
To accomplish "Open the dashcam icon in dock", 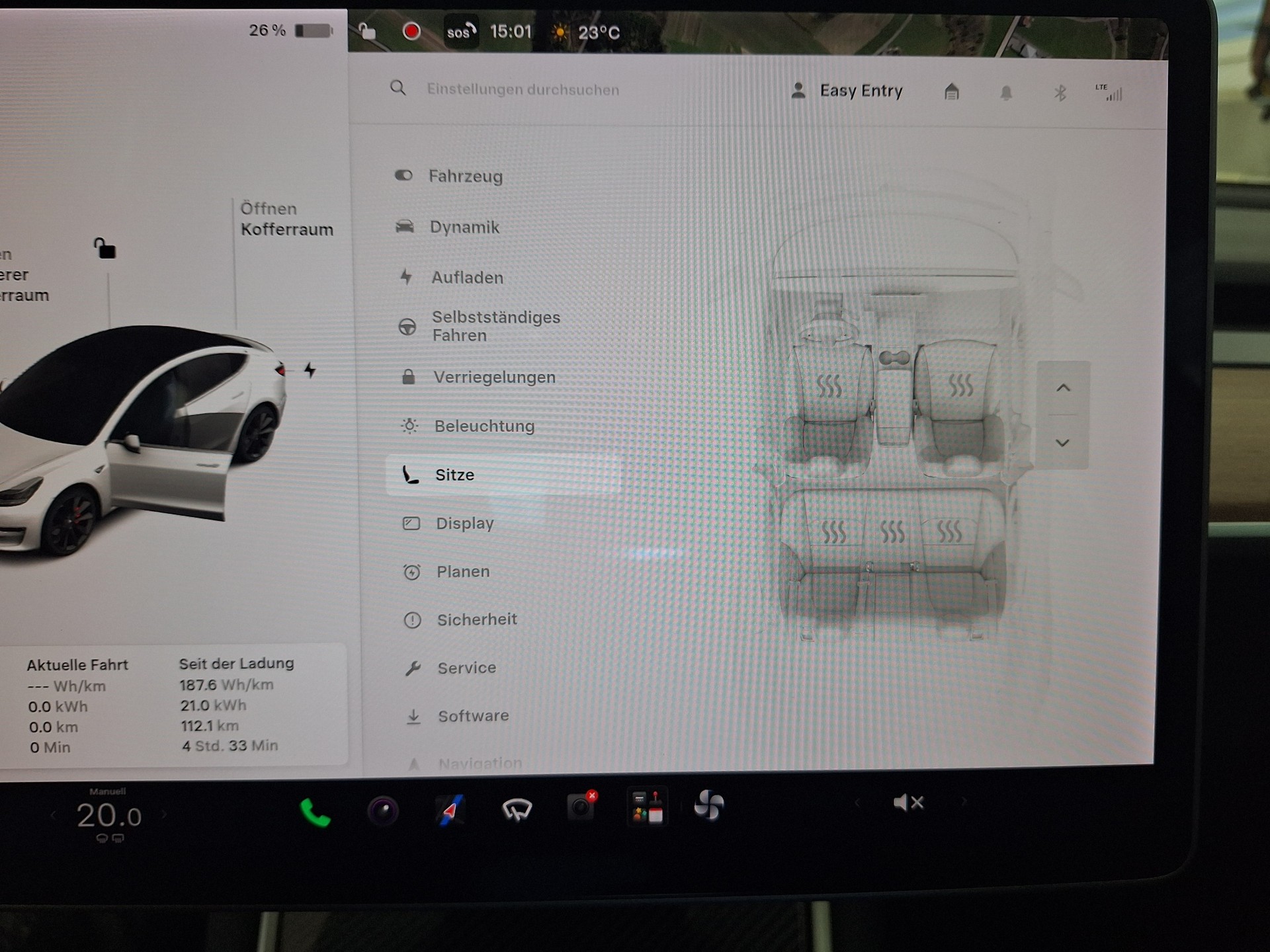I will tap(581, 807).
